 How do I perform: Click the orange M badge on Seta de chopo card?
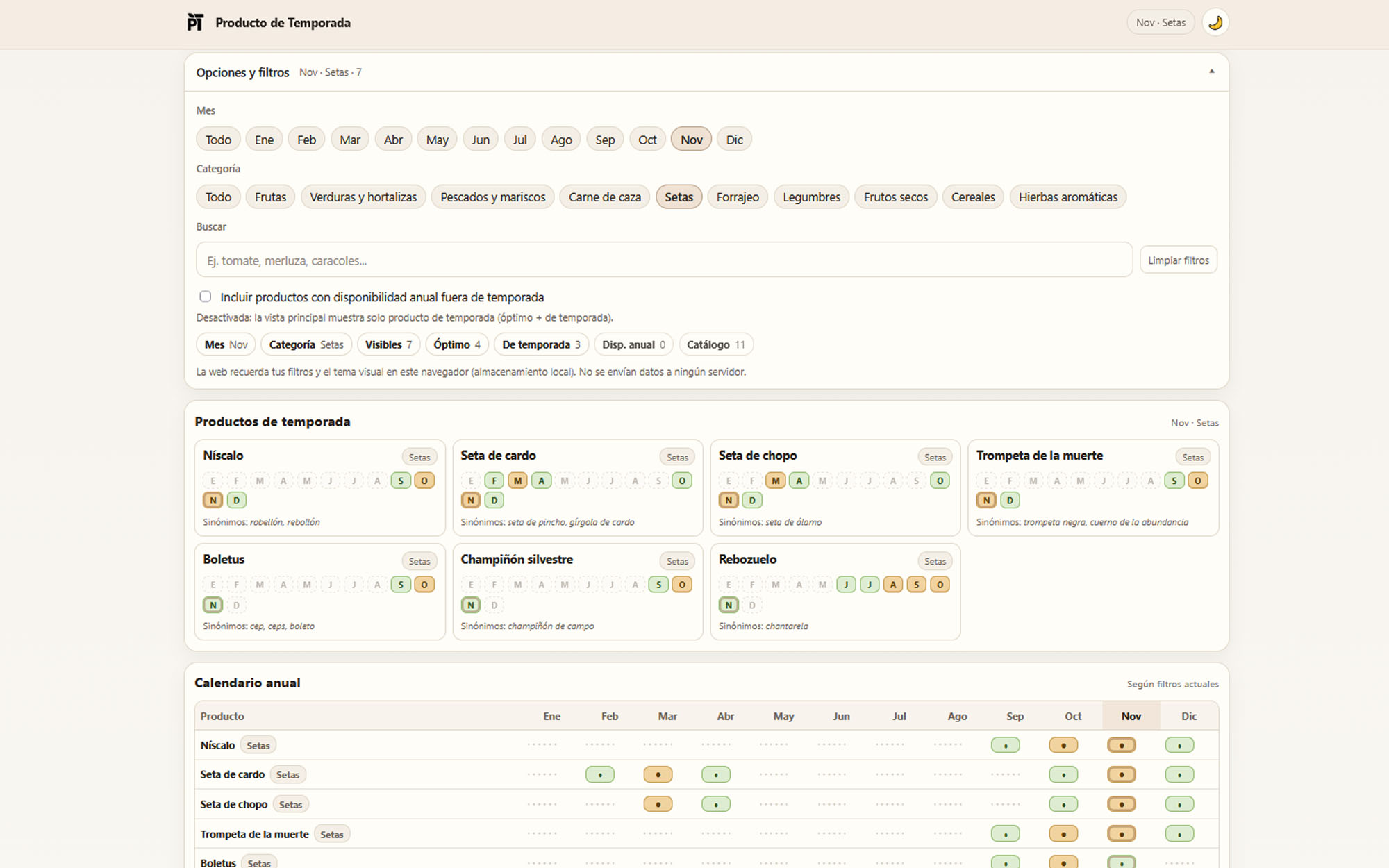[x=775, y=481]
